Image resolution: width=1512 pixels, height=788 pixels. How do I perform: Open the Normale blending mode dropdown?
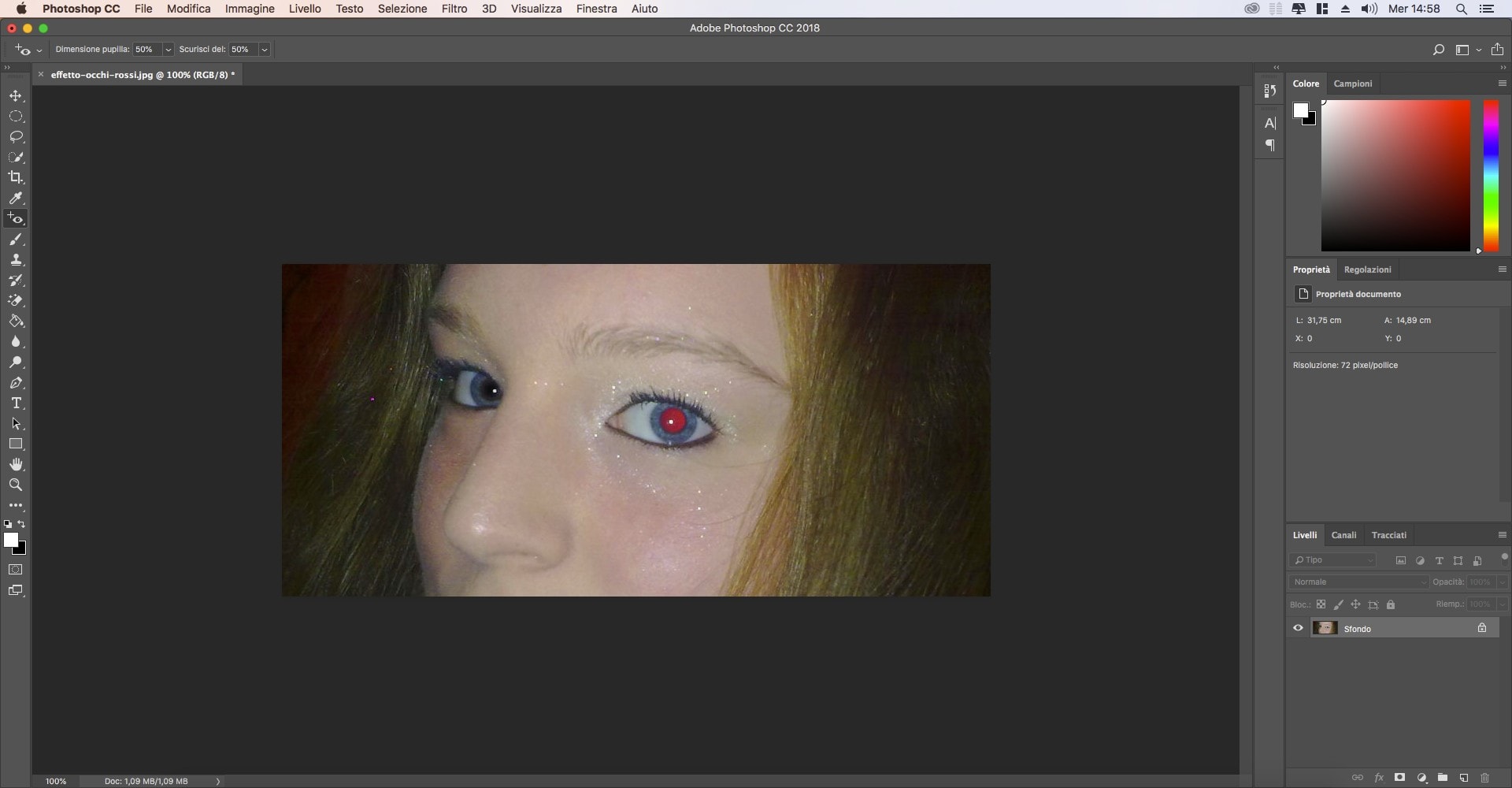coord(1358,582)
